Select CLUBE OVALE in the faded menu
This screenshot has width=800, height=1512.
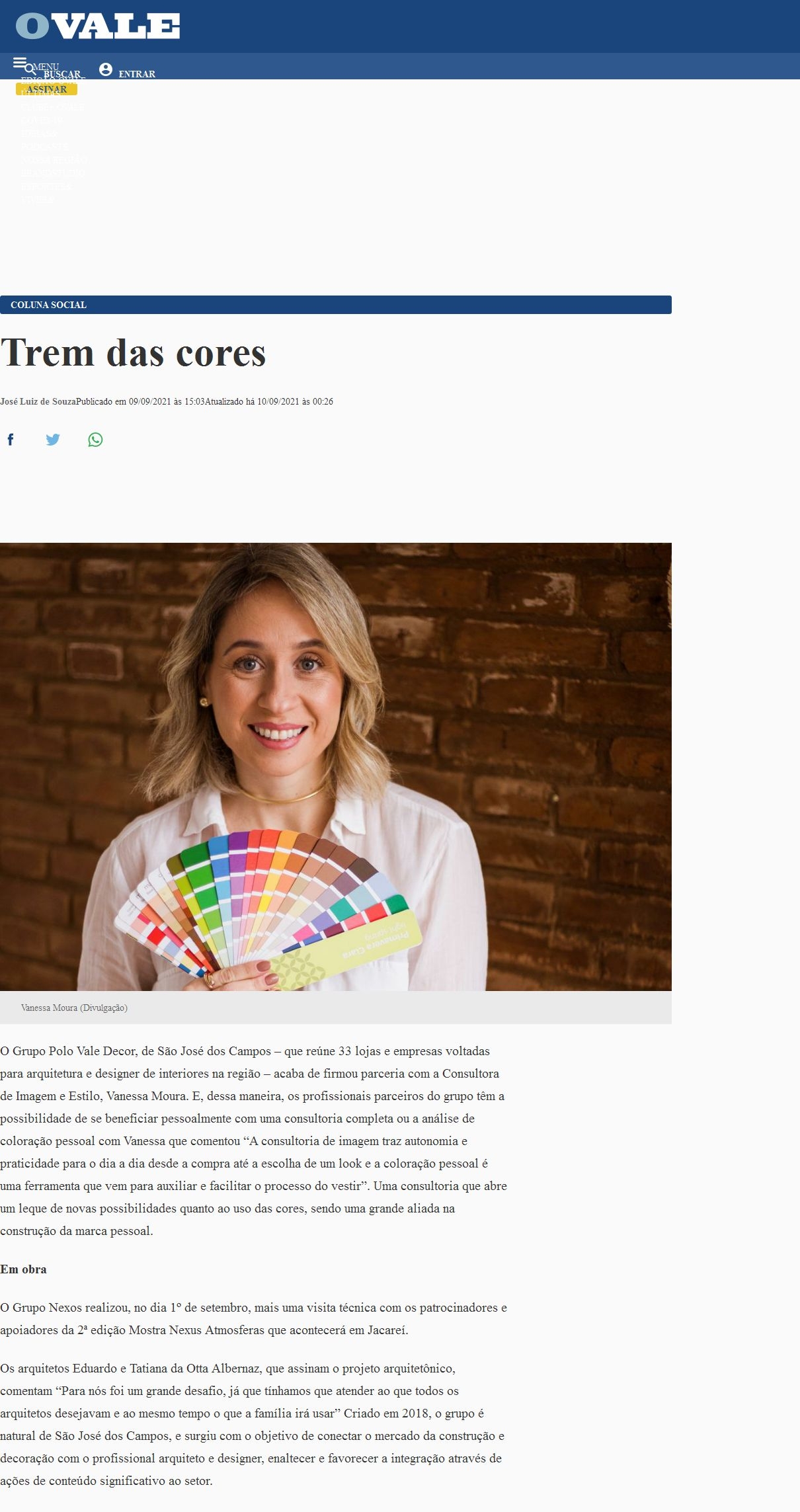pyautogui.click(x=52, y=107)
